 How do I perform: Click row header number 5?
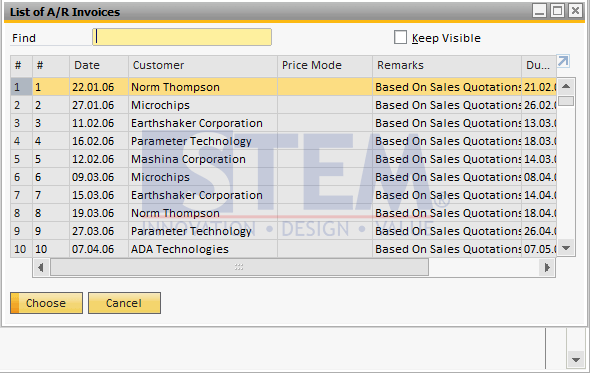[x=21, y=160]
